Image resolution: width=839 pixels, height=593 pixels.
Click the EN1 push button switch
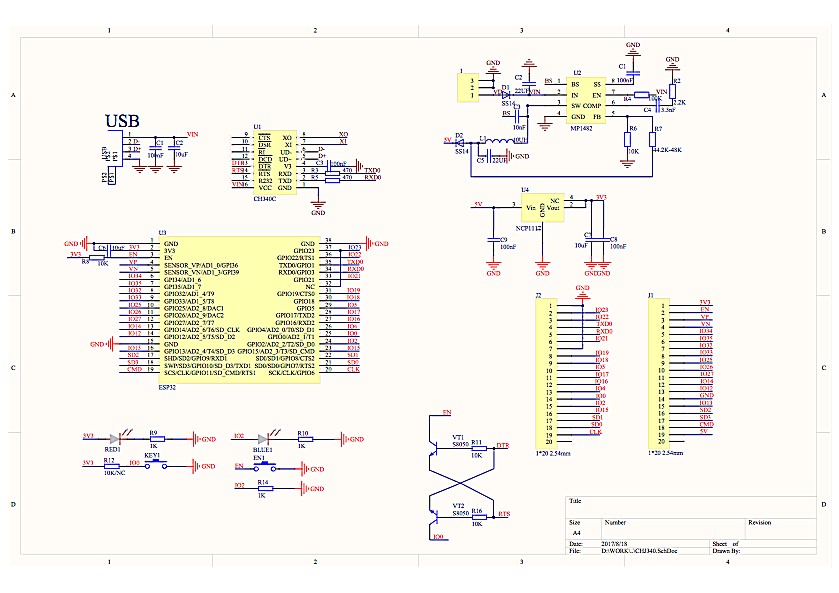[259, 466]
